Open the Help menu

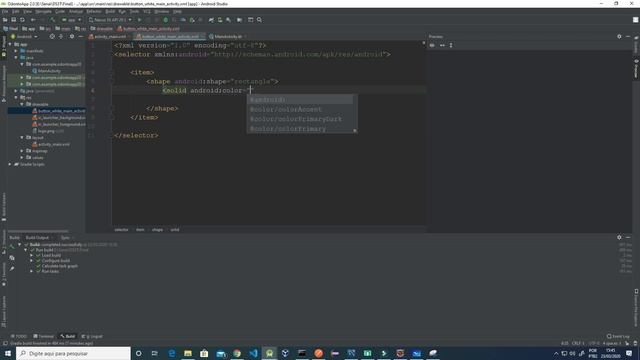177,11
